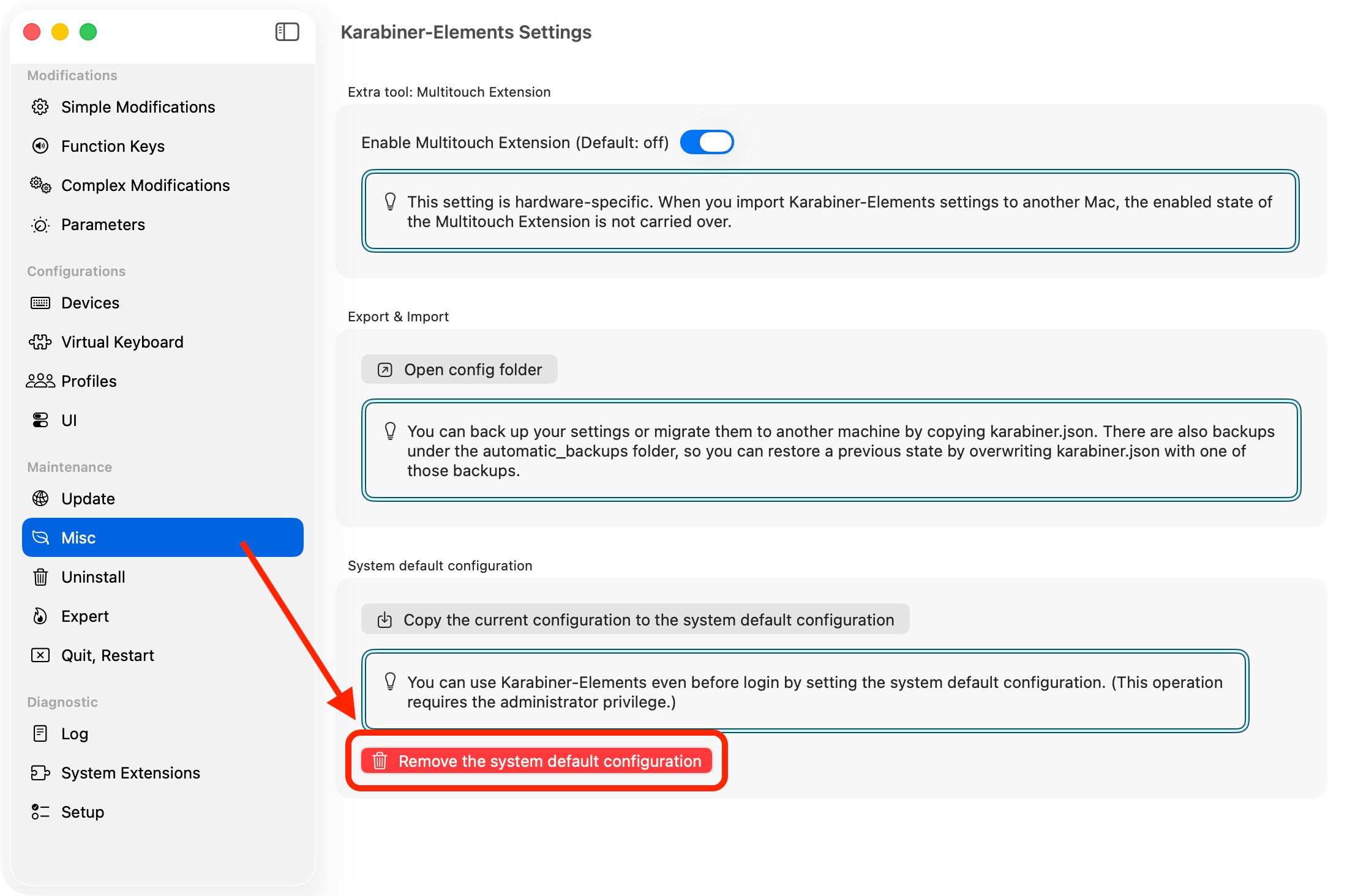Zoom the window using the green button
1347x896 pixels.
88,32
